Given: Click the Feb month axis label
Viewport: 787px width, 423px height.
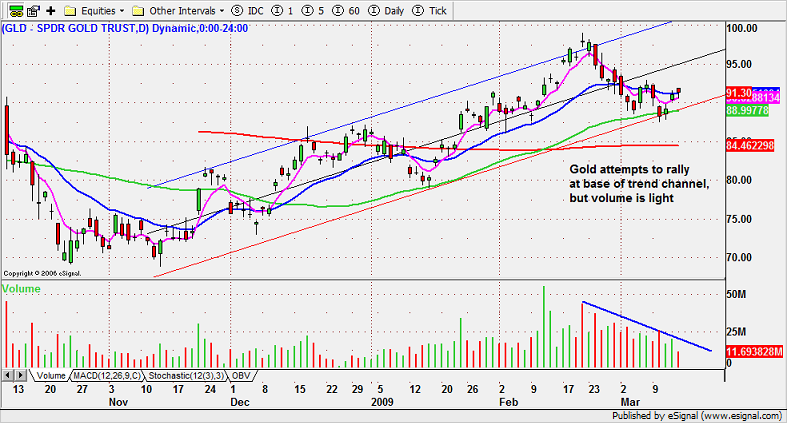Looking at the screenshot, I should (508, 402).
